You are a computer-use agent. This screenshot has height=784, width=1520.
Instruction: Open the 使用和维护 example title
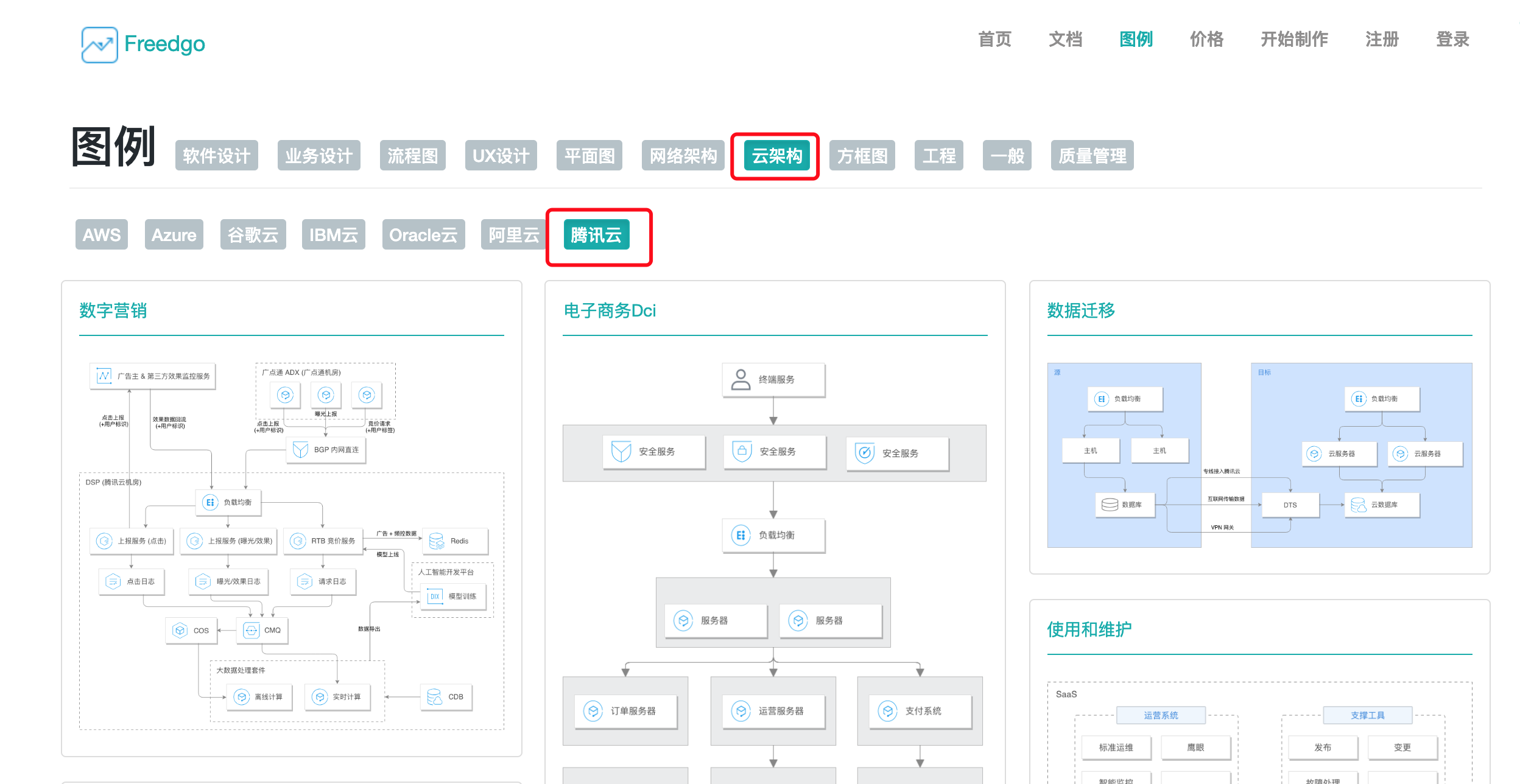tap(1090, 629)
